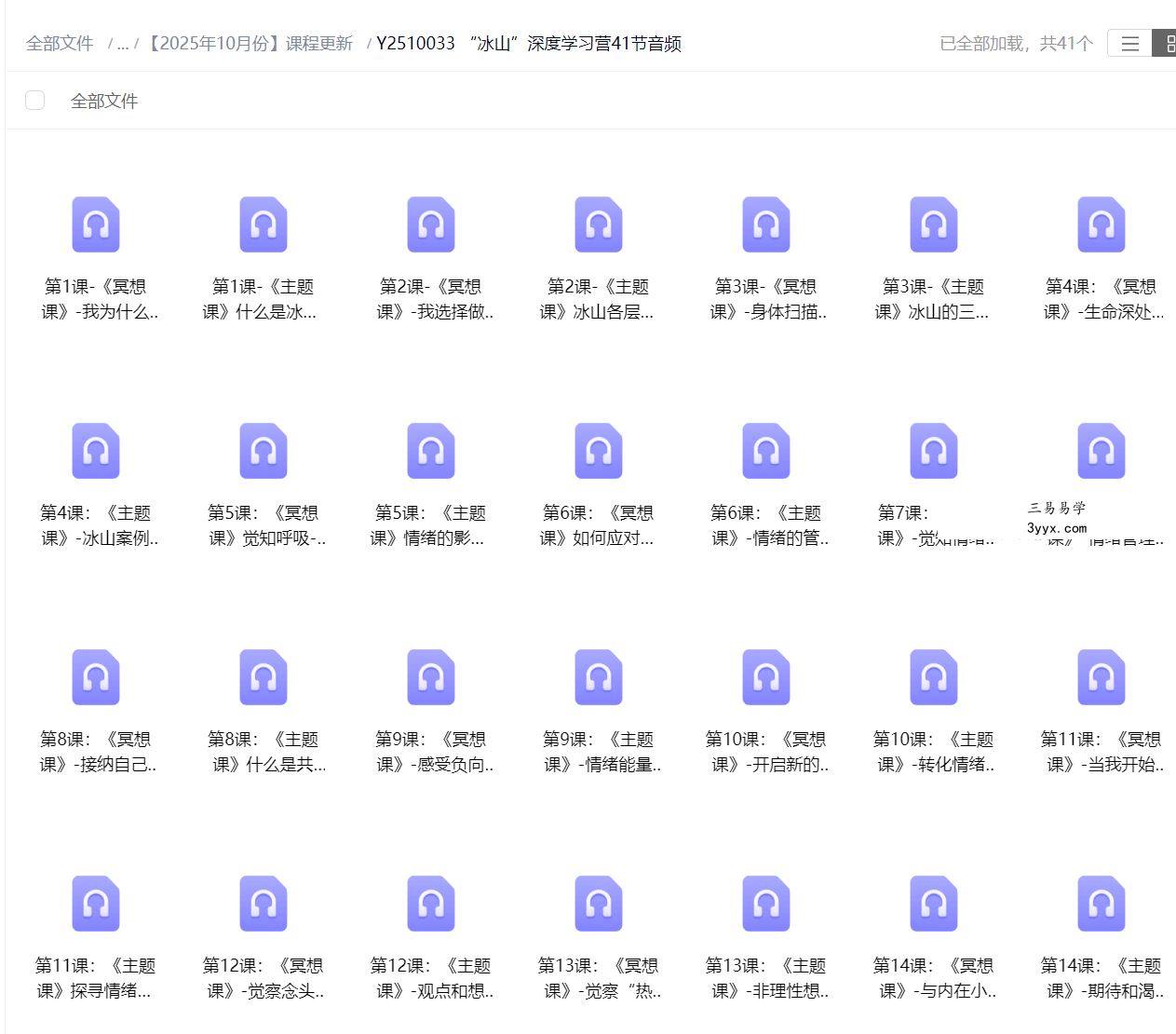Select file name 第10课:《主题课》-转化情绪..
The height and width of the screenshot is (1034, 1176).
[x=934, y=752]
